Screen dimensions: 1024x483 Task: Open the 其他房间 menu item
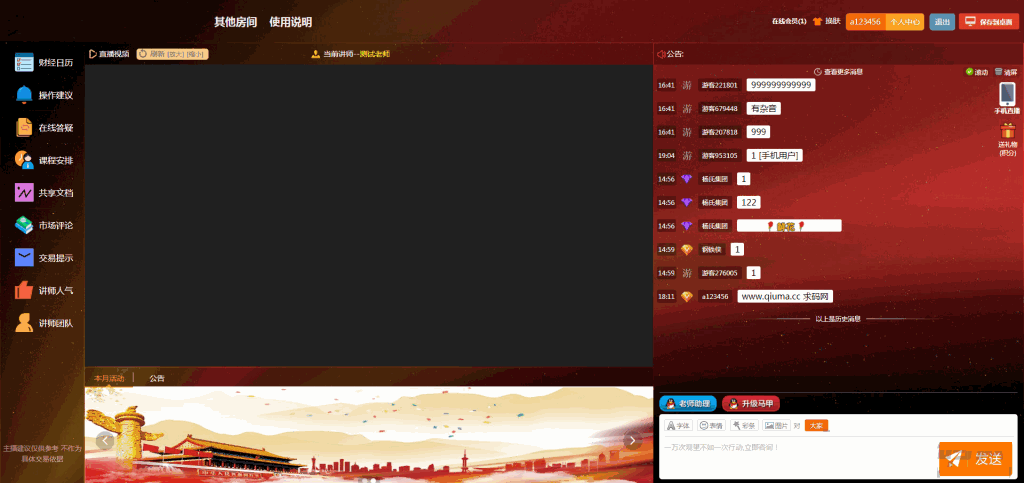[x=235, y=22]
